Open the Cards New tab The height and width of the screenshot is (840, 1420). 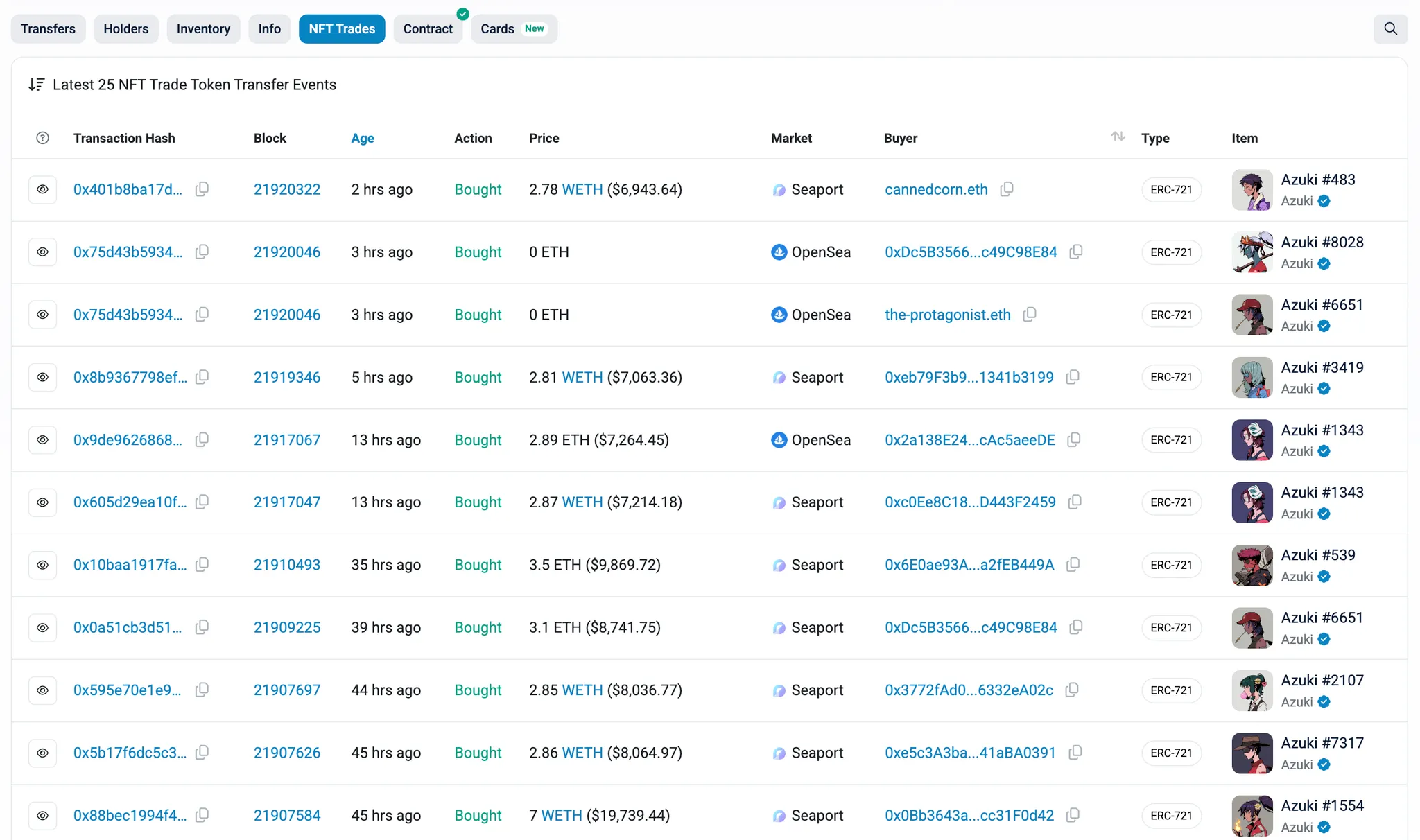click(x=514, y=28)
